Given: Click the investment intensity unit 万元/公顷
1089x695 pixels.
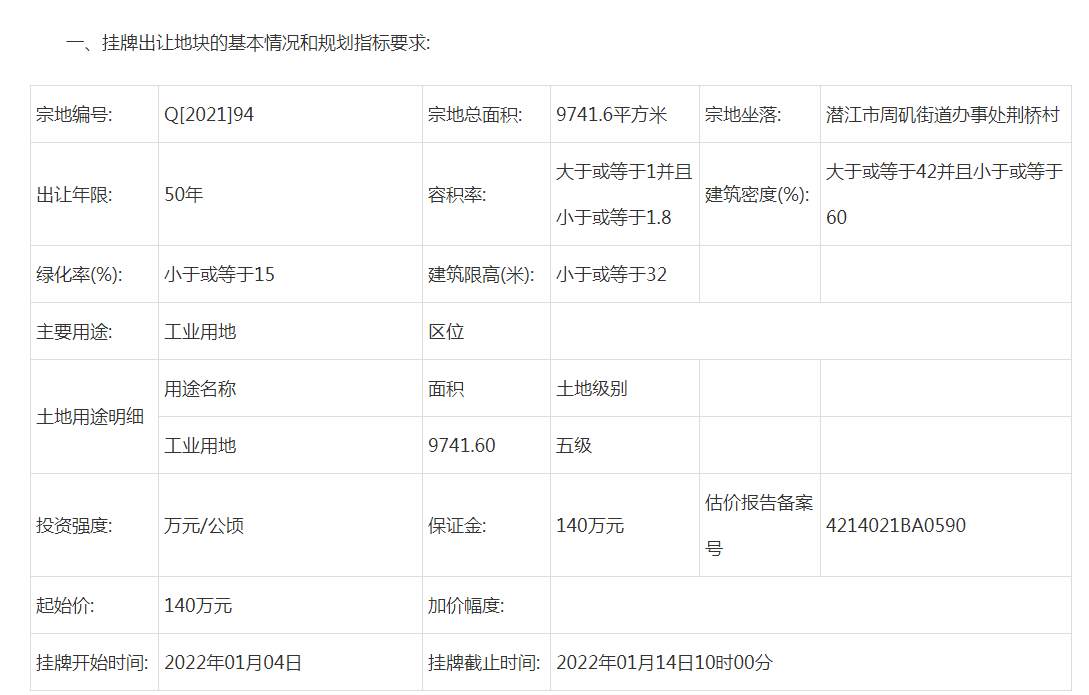Looking at the screenshot, I should click(204, 525).
